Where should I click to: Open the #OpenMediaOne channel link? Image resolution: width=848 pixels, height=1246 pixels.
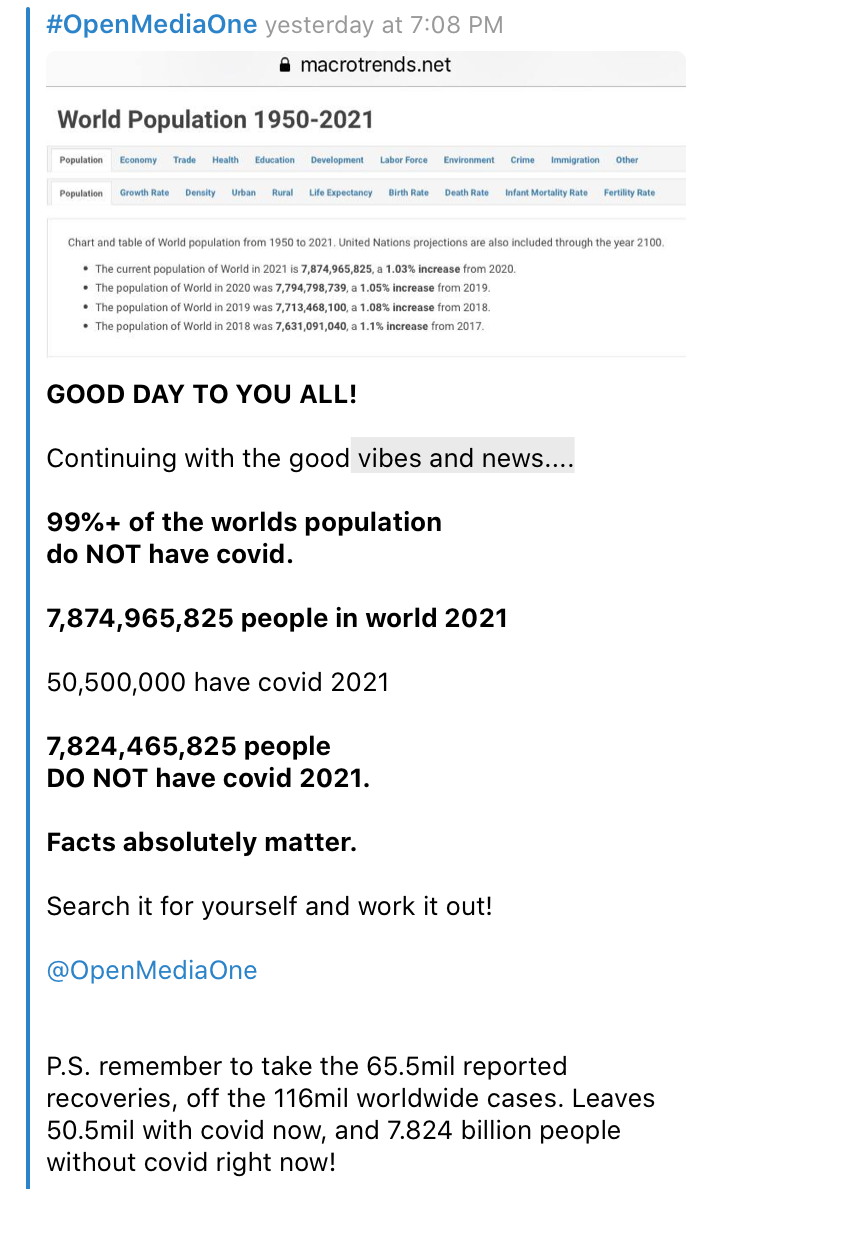[x=152, y=25]
